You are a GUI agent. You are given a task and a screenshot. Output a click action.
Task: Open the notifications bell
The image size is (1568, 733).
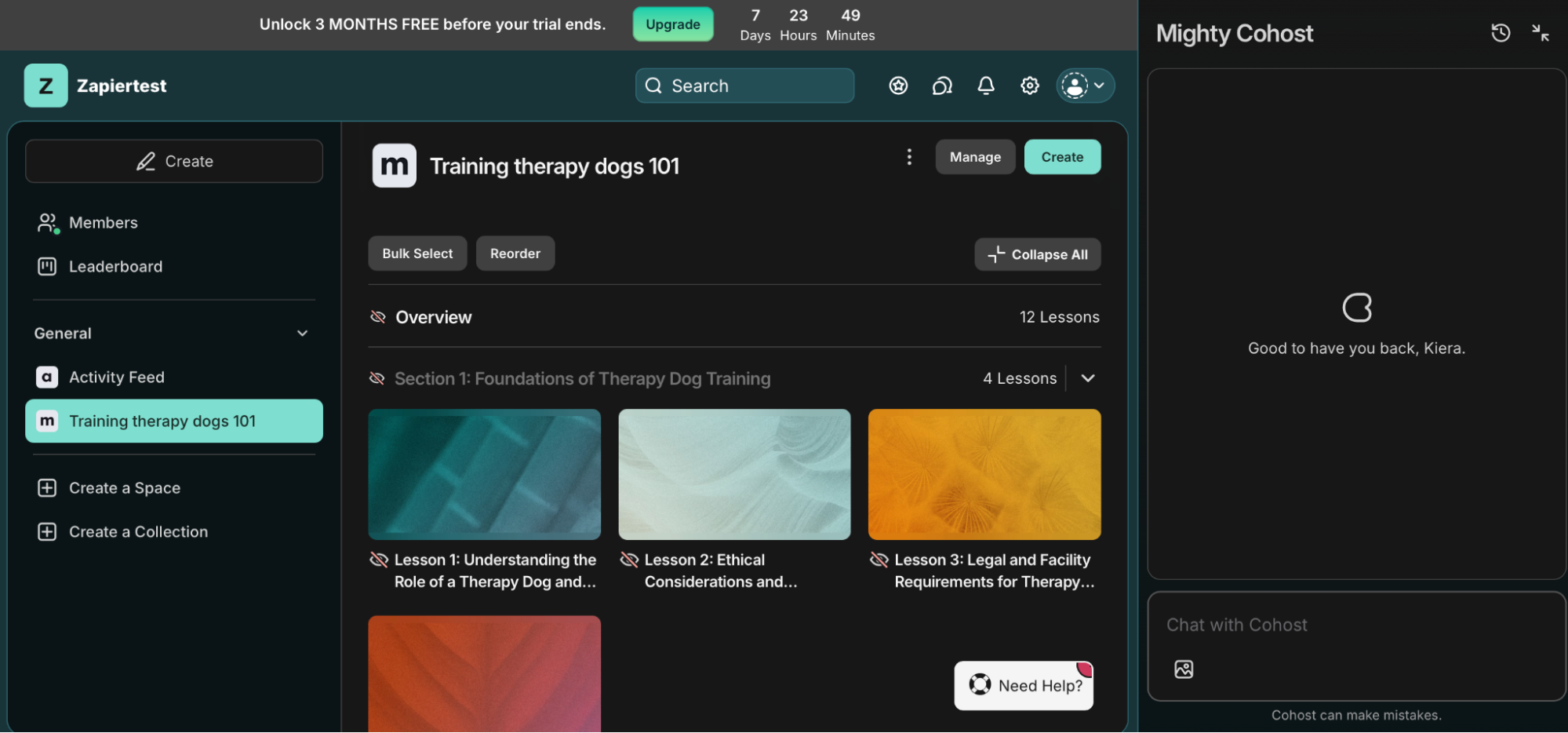(x=986, y=86)
